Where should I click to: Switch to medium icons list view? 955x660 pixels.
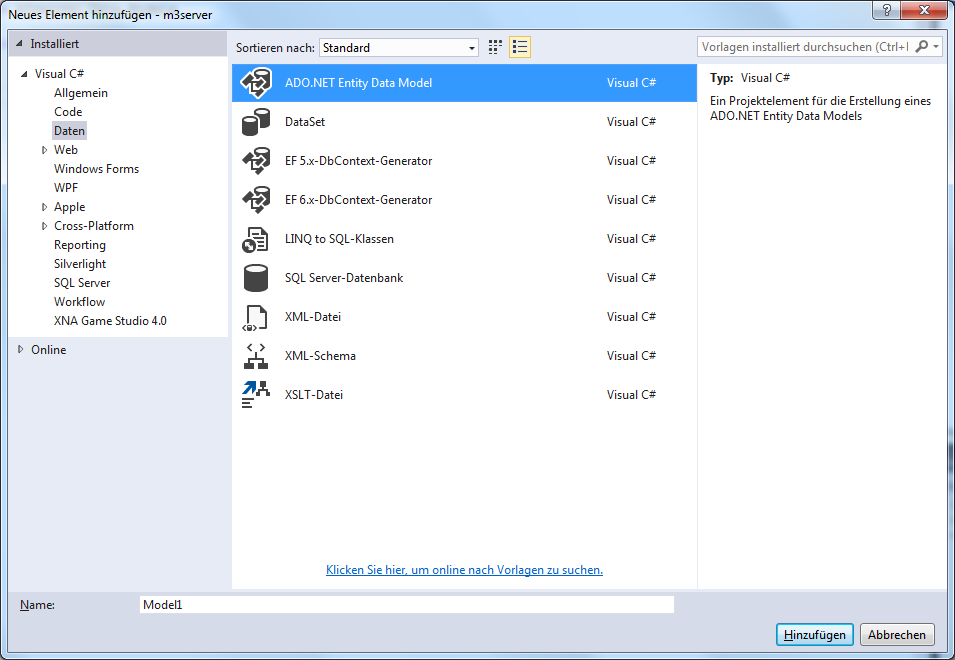(520, 47)
